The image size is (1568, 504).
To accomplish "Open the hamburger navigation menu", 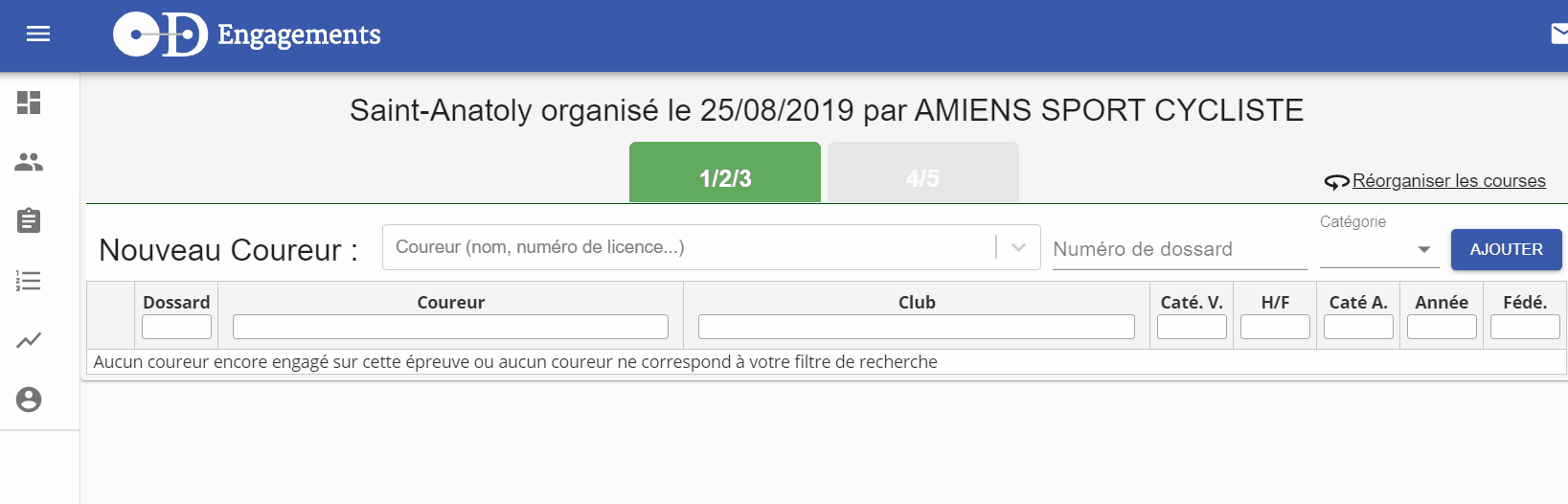I will point(38,34).
